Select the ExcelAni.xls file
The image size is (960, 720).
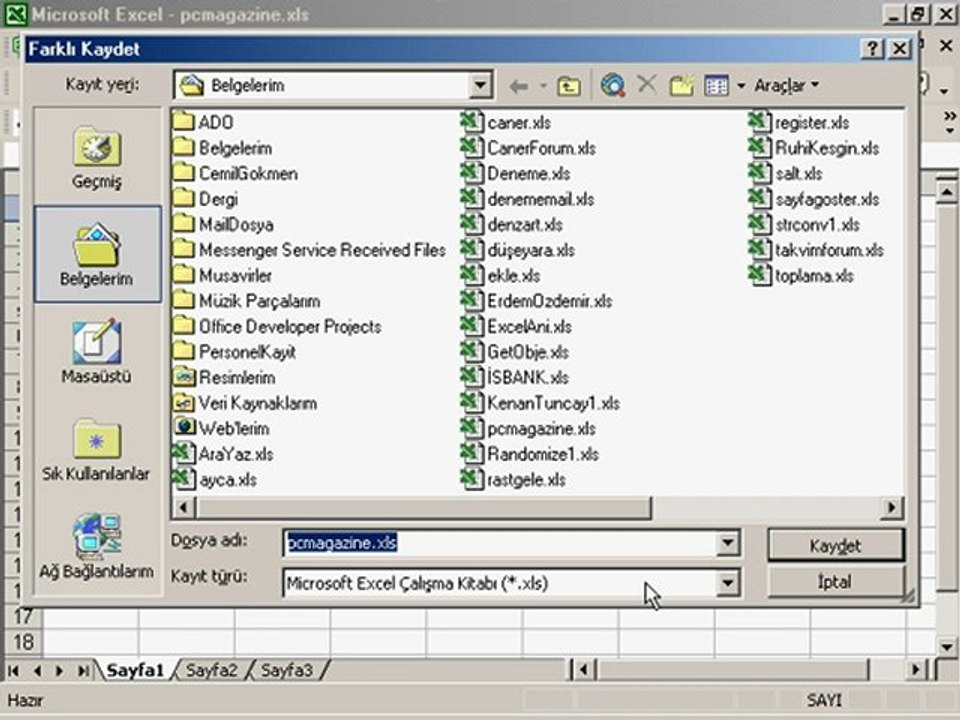(x=517, y=326)
